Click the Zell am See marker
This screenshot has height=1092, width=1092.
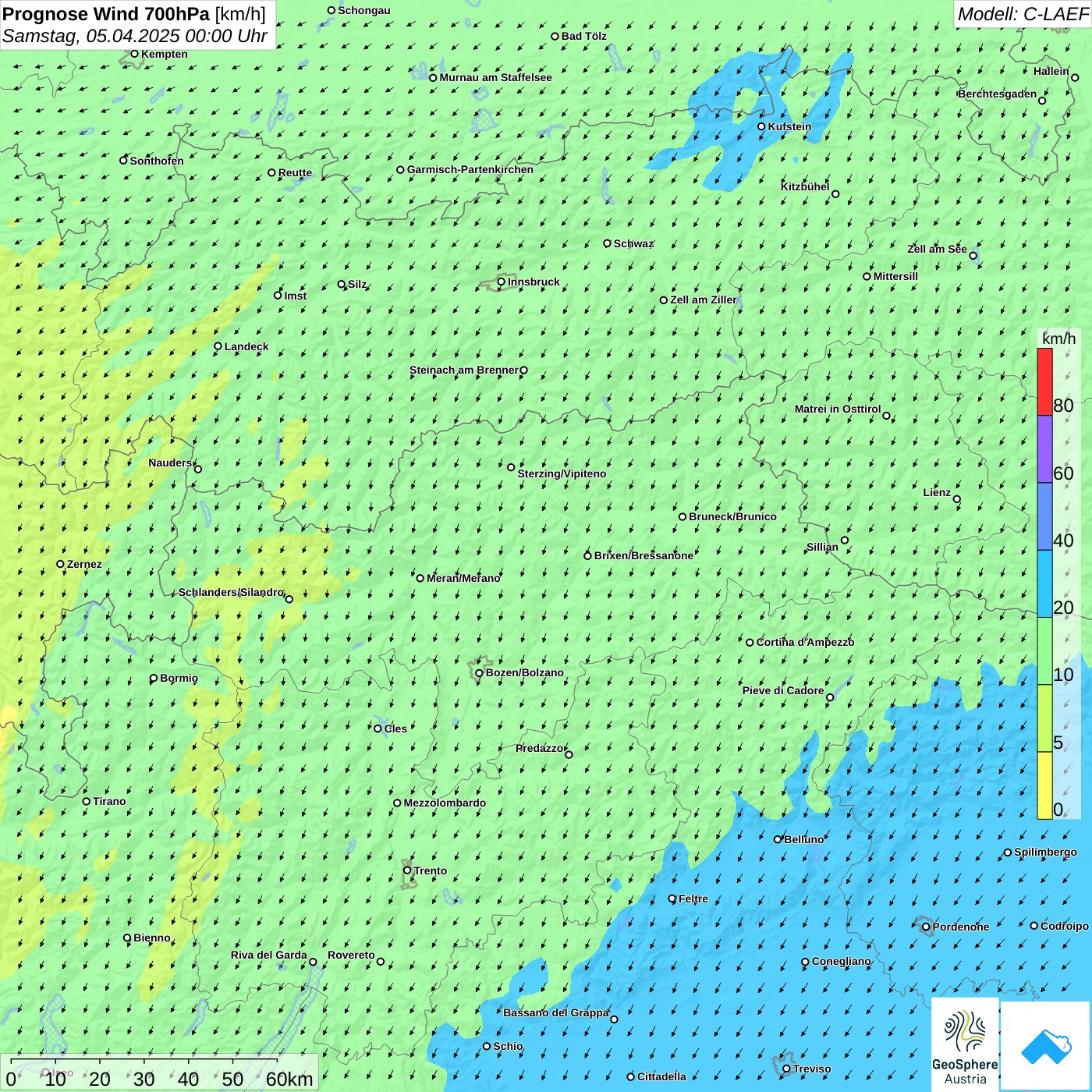click(x=973, y=256)
